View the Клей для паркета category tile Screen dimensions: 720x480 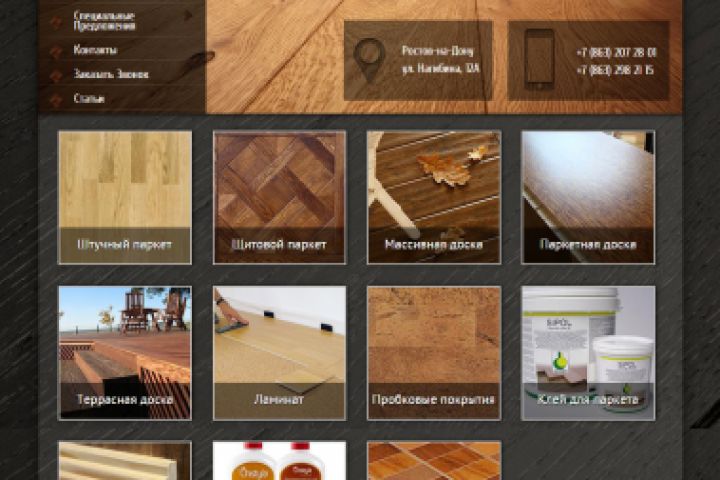(x=588, y=353)
